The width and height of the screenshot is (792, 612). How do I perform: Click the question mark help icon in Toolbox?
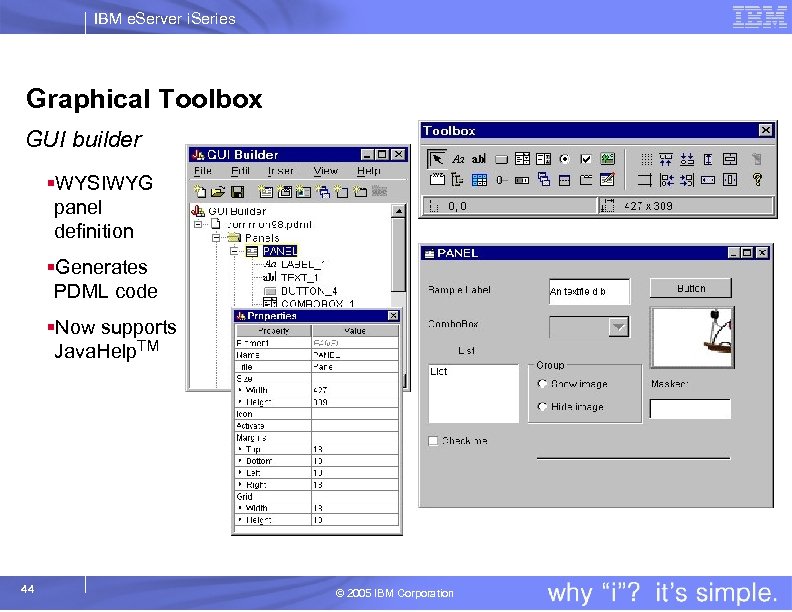tap(757, 179)
